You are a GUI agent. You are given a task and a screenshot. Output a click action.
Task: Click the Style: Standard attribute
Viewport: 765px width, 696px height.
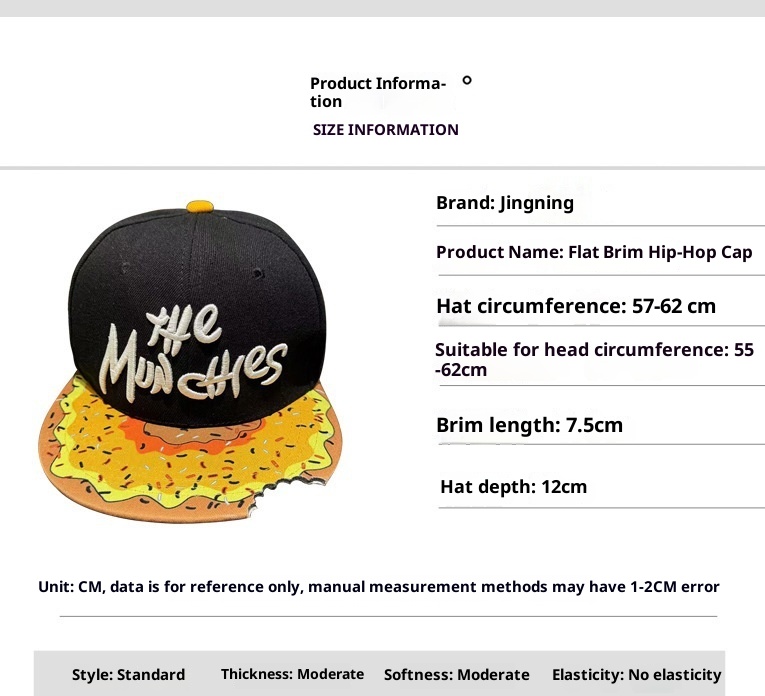(128, 674)
